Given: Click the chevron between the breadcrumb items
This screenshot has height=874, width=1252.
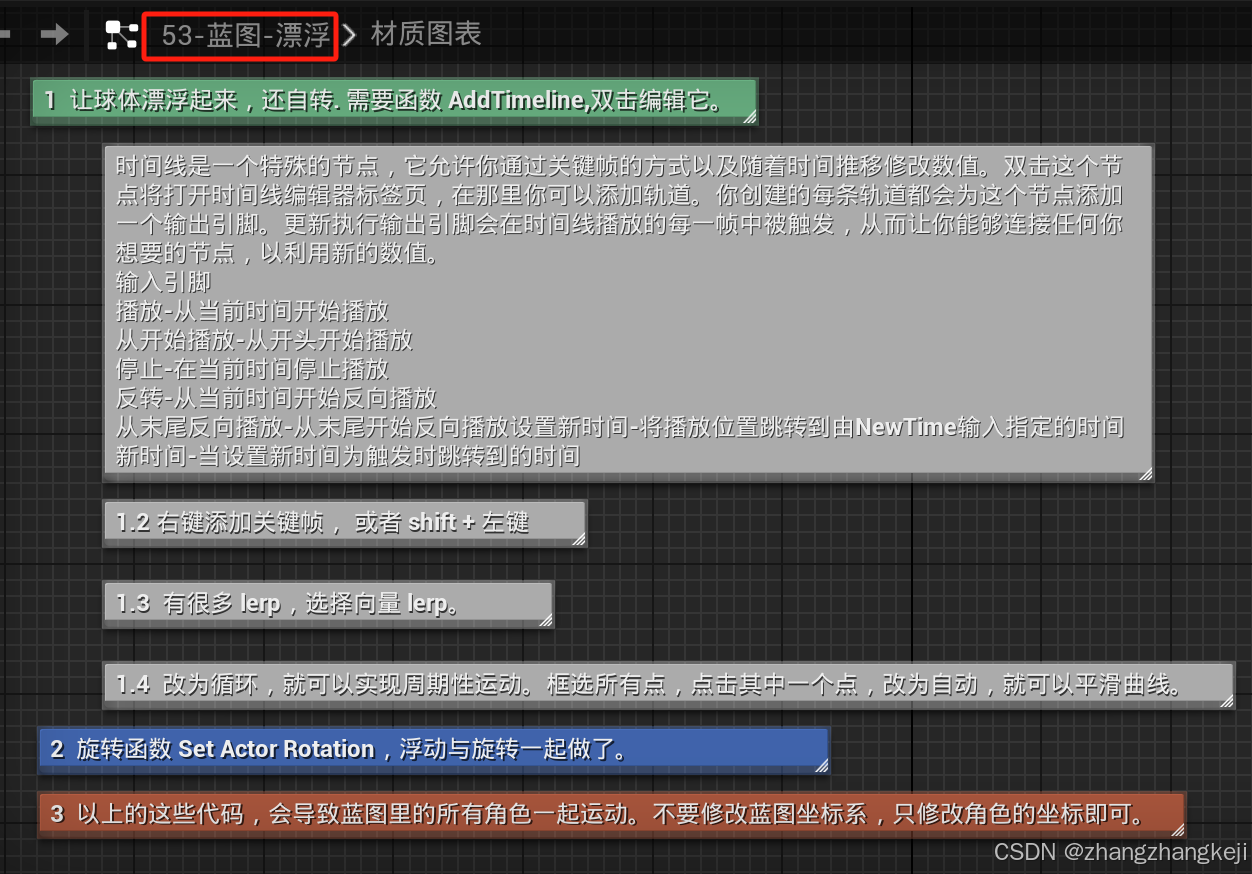Looking at the screenshot, I should [x=348, y=33].
